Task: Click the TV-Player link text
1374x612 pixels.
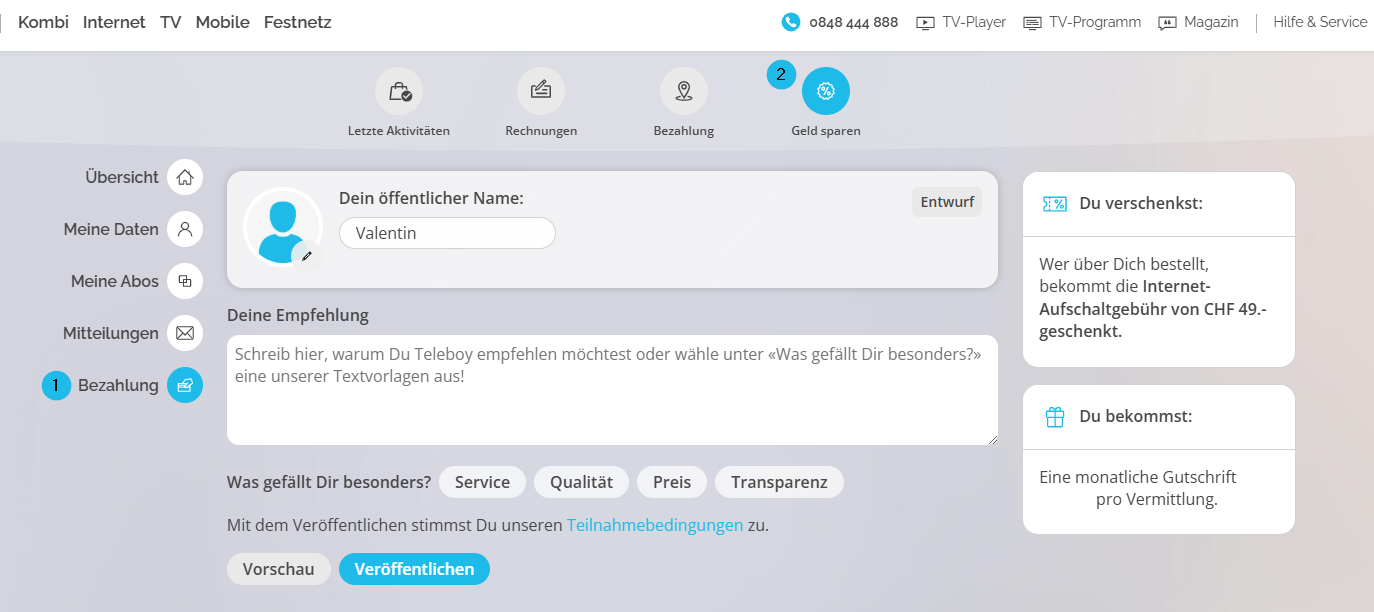Action: 974,22
